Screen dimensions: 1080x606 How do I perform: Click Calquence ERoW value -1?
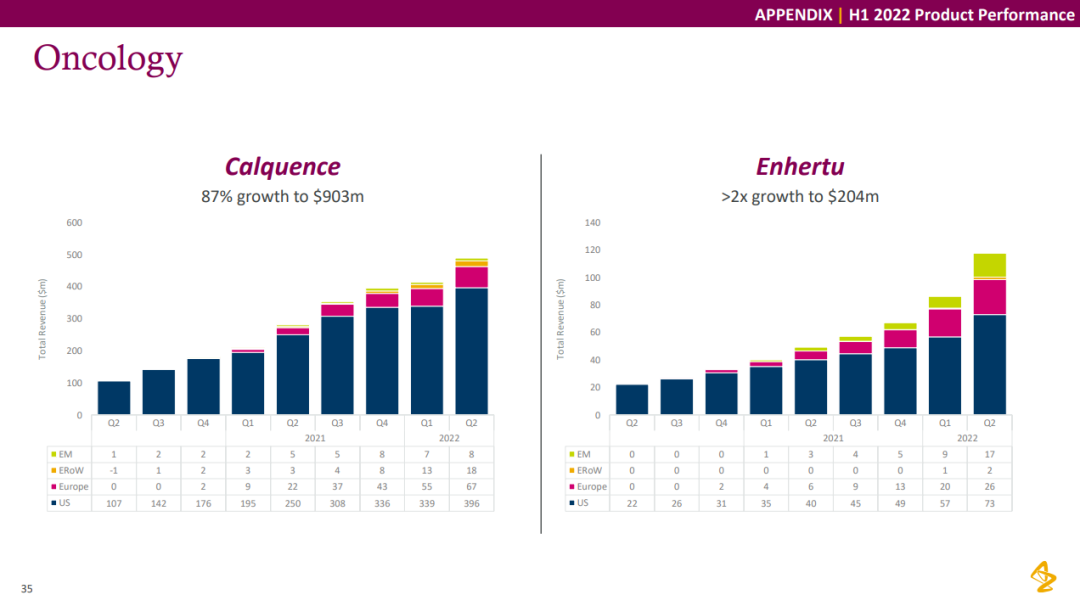pyautogui.click(x=114, y=471)
